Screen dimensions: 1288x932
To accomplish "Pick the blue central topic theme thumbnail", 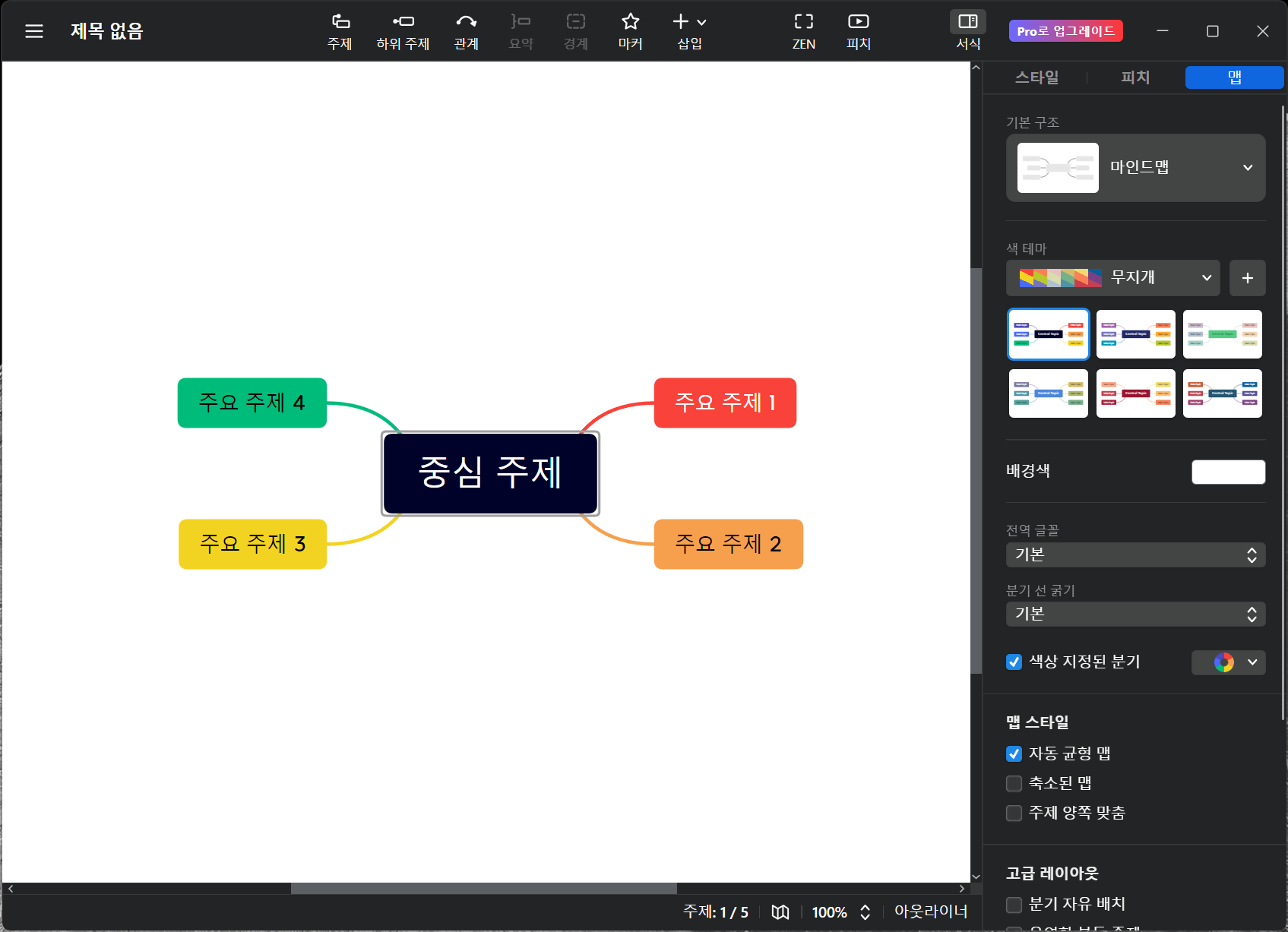I will coord(1049,393).
